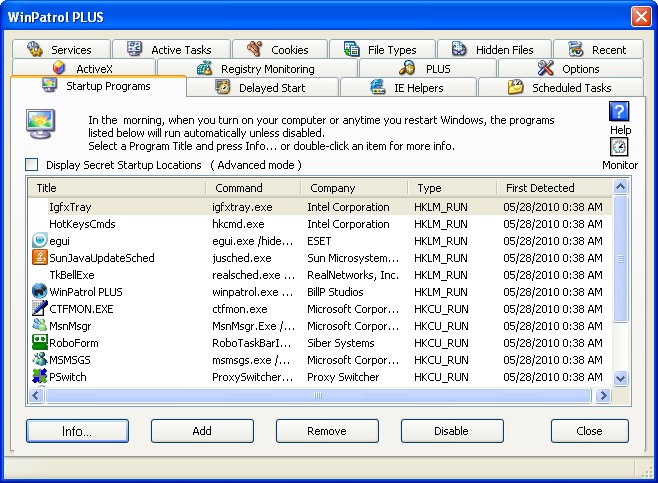
Task: Click the File Types tab icon
Action: pos(351,49)
